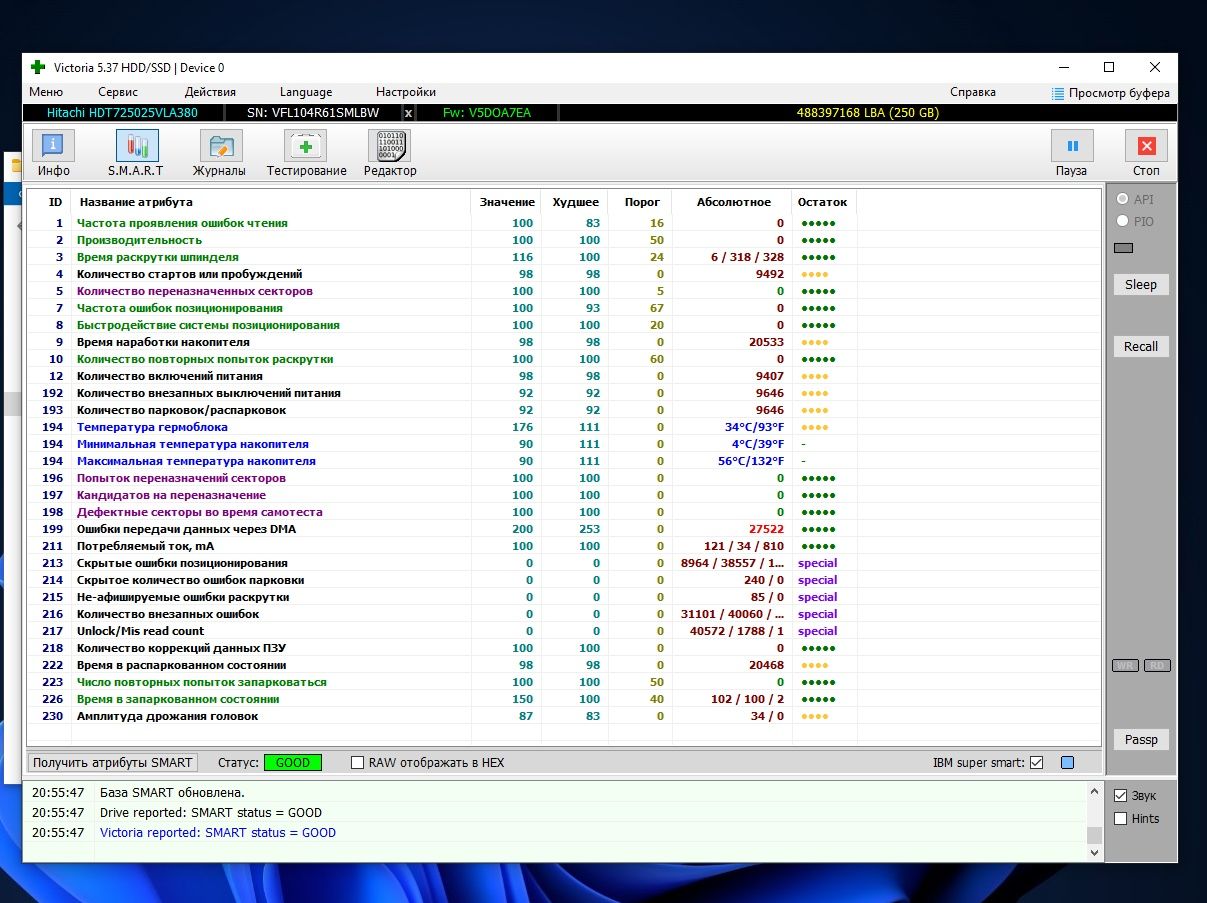The height and width of the screenshot is (903, 1207).
Task: Toggle the Звук checkbox
Action: 1121,796
